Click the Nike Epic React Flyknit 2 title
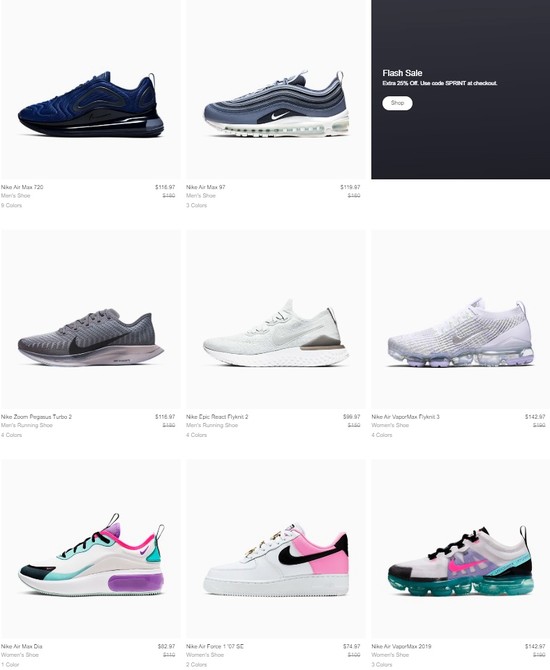This screenshot has height=670, width=550. click(x=217, y=417)
